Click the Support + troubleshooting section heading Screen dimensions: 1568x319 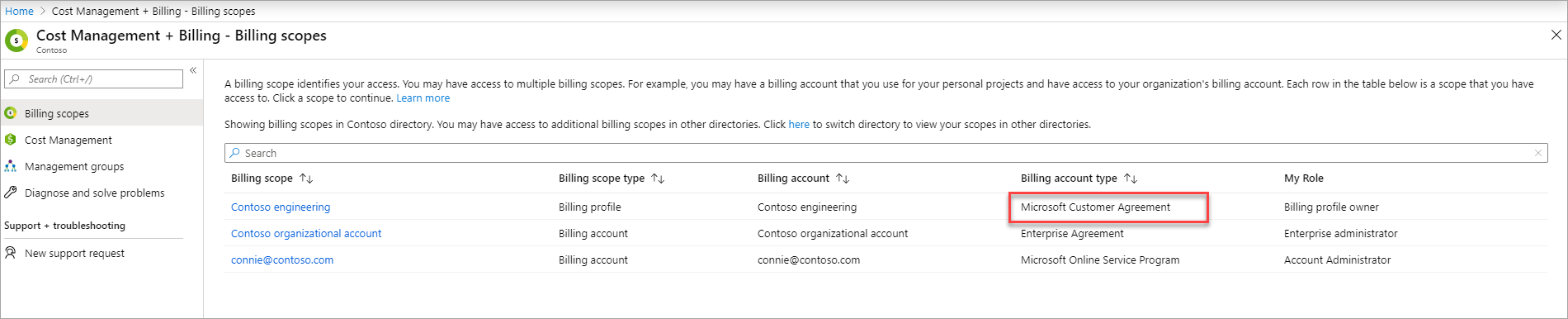[x=64, y=226]
